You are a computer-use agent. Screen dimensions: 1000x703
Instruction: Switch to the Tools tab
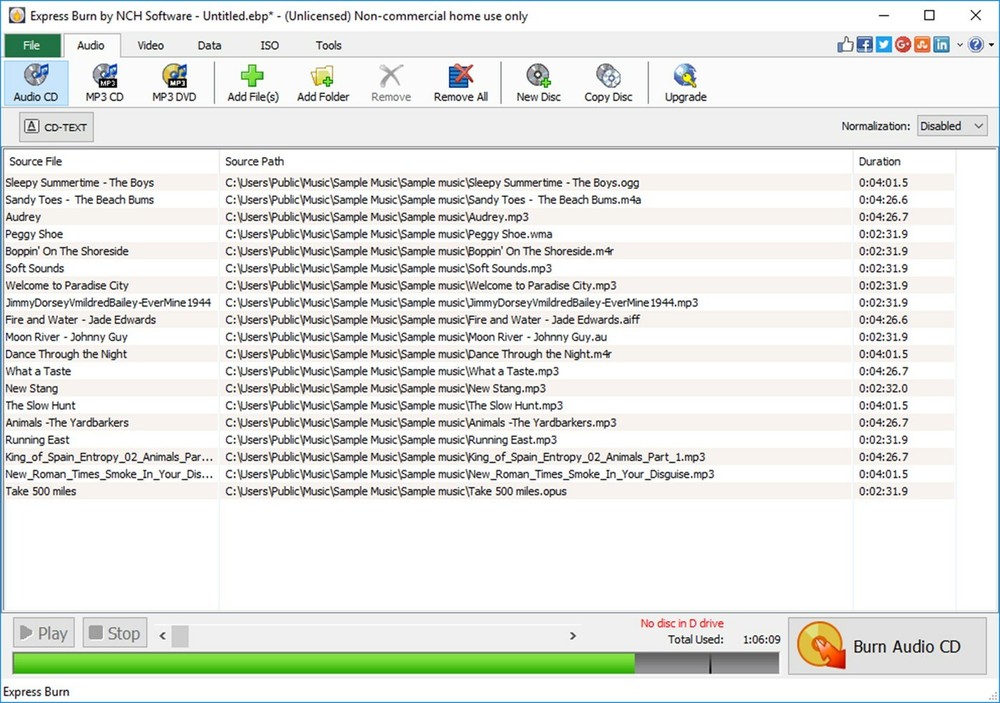[x=329, y=45]
